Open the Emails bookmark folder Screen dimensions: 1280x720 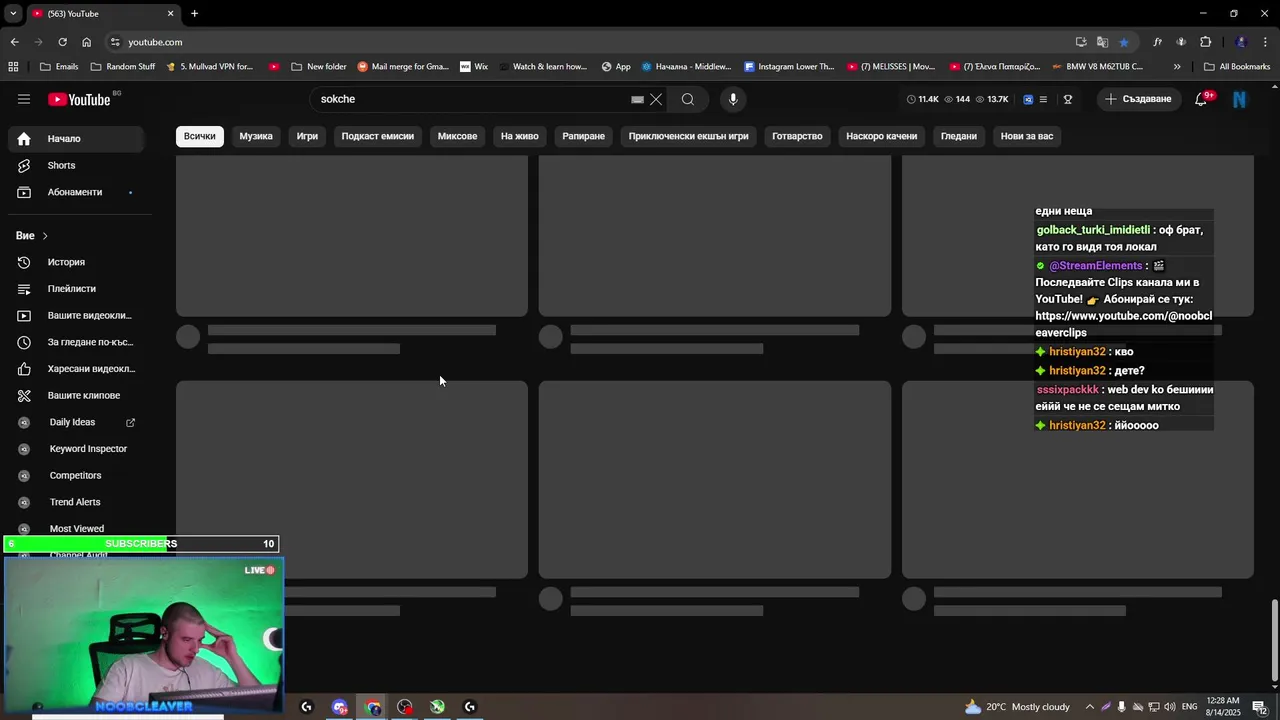(59, 67)
